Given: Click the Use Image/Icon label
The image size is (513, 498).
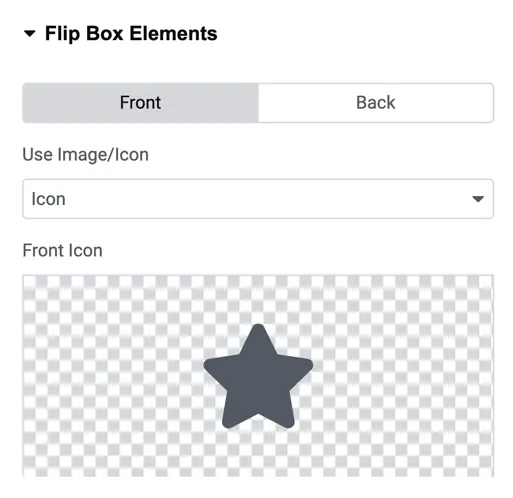Looking at the screenshot, I should [85, 155].
